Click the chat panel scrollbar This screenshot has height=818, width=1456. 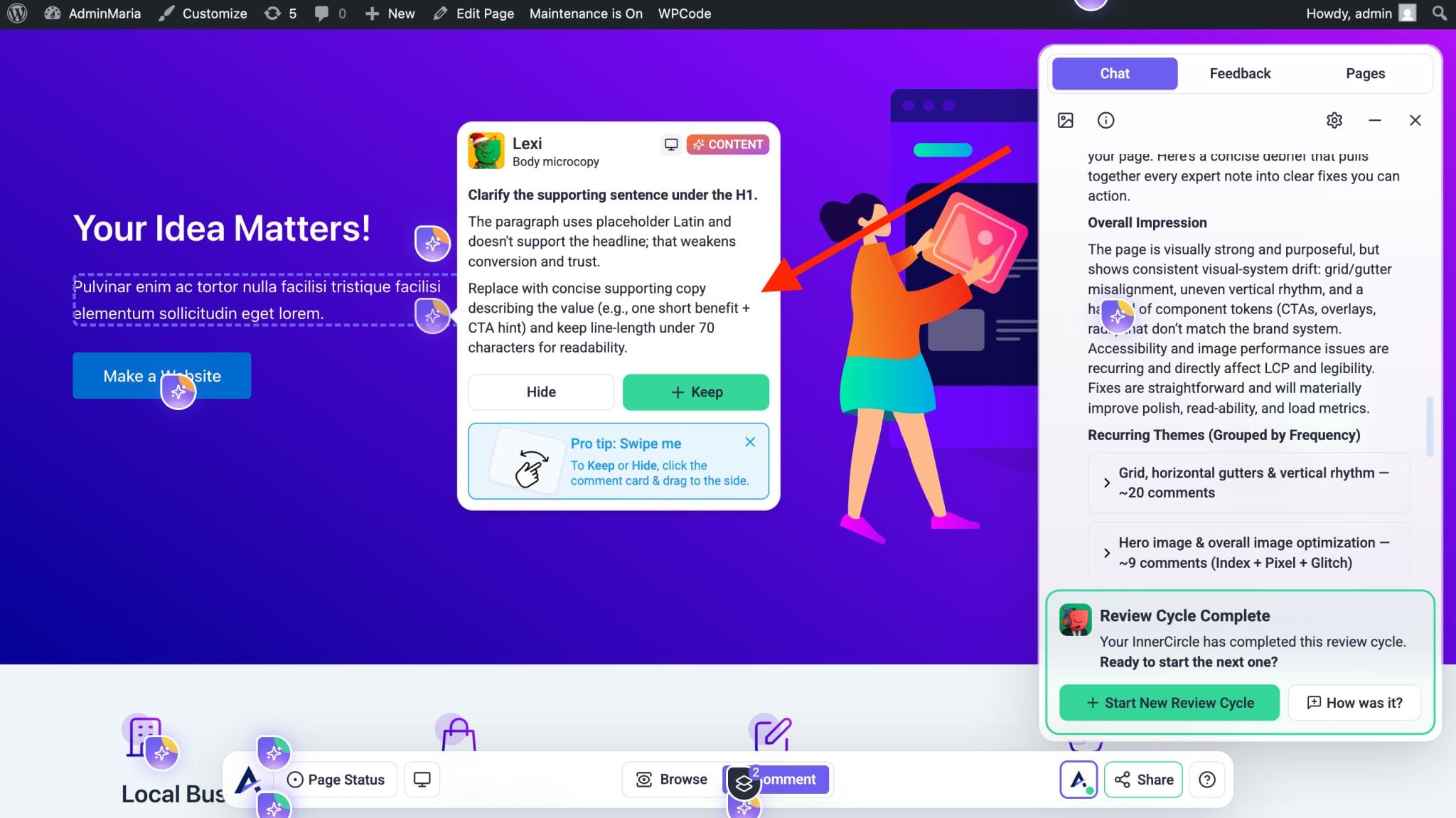pos(1429,426)
